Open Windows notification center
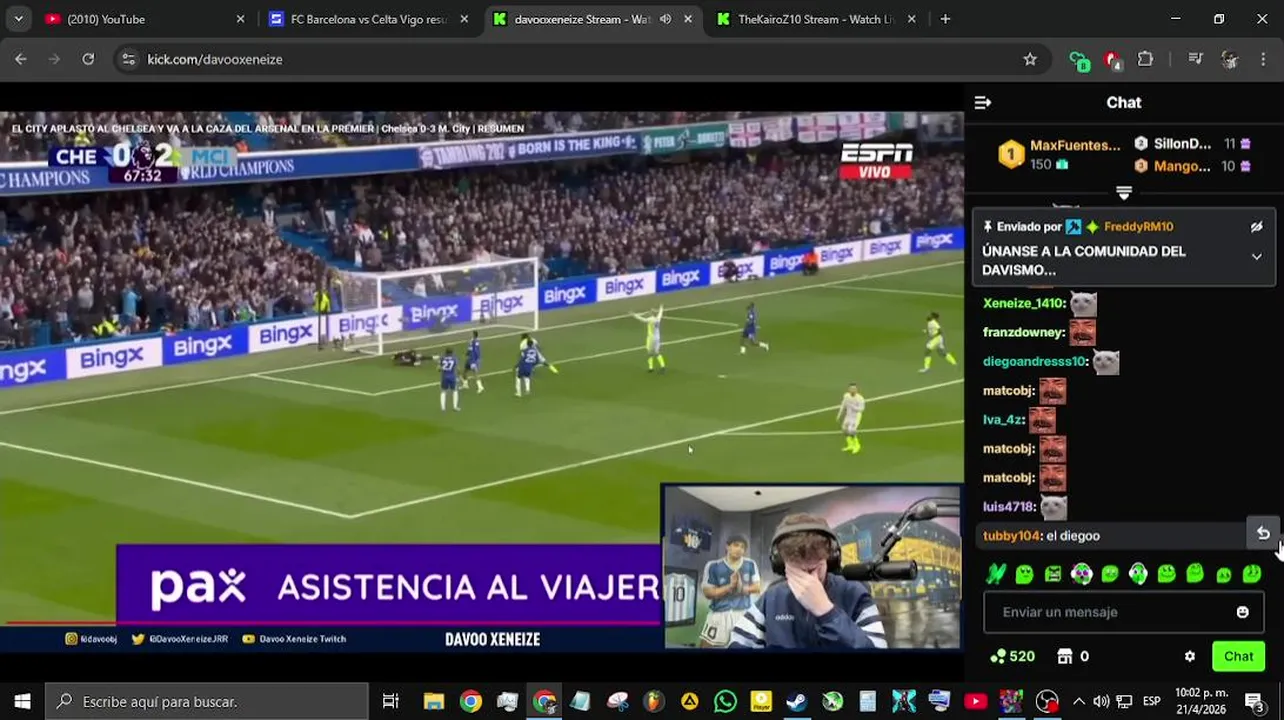The height and width of the screenshot is (720, 1284). tap(1255, 701)
